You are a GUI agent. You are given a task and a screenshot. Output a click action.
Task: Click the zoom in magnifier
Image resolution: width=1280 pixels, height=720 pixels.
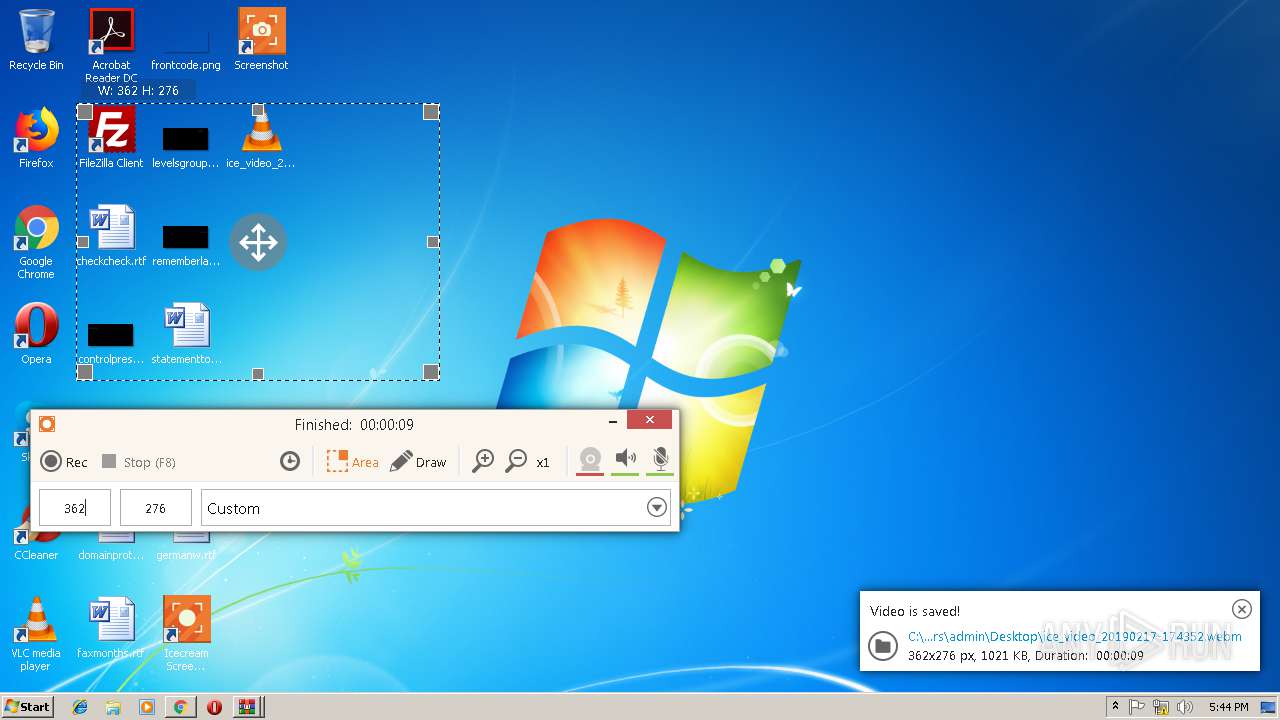click(483, 461)
